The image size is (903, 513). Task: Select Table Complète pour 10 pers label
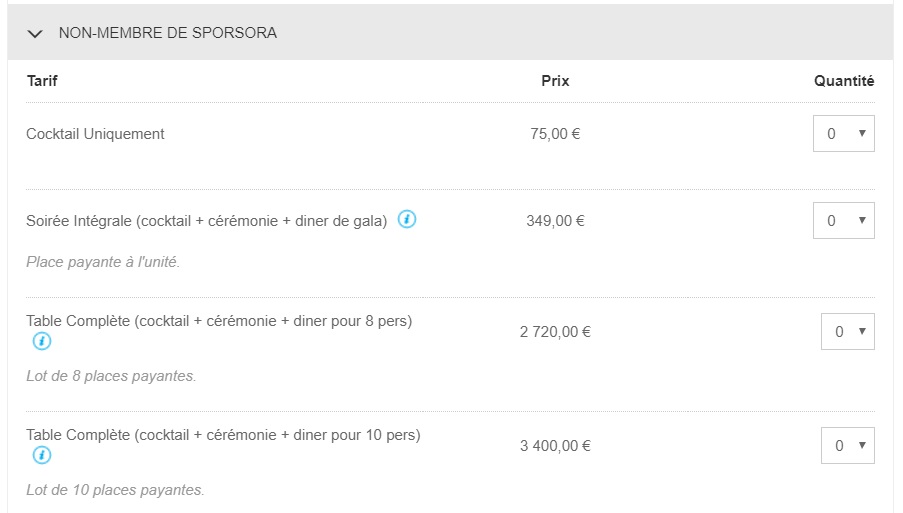click(223, 435)
